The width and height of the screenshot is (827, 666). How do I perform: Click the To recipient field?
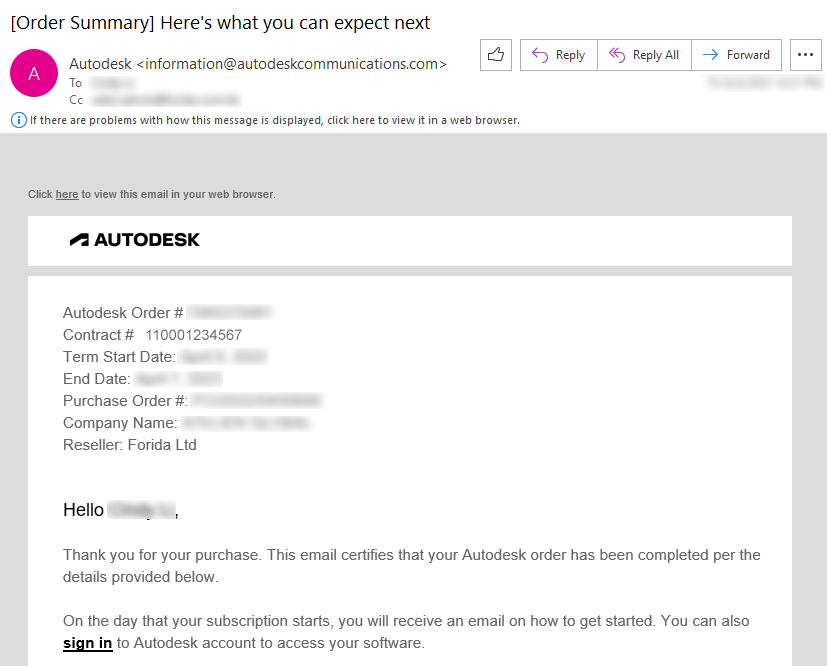tap(112, 83)
